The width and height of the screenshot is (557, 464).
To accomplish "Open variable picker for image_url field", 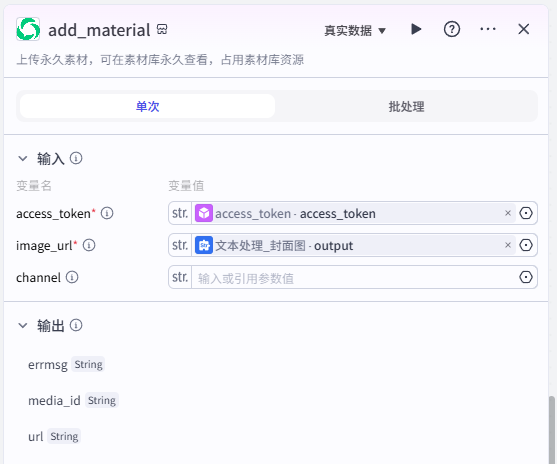I will click(x=526, y=245).
